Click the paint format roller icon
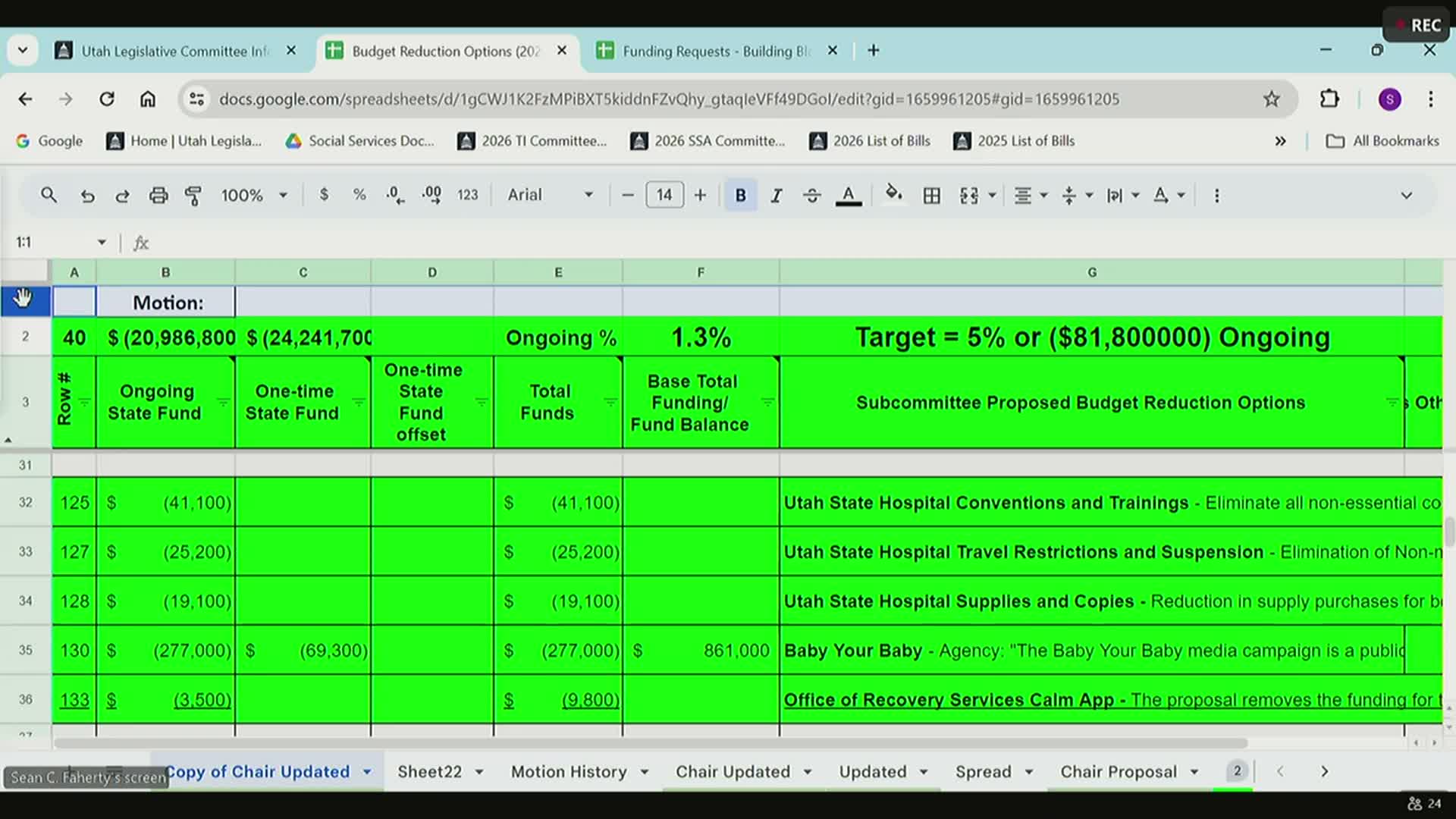1456x819 pixels. tap(193, 196)
